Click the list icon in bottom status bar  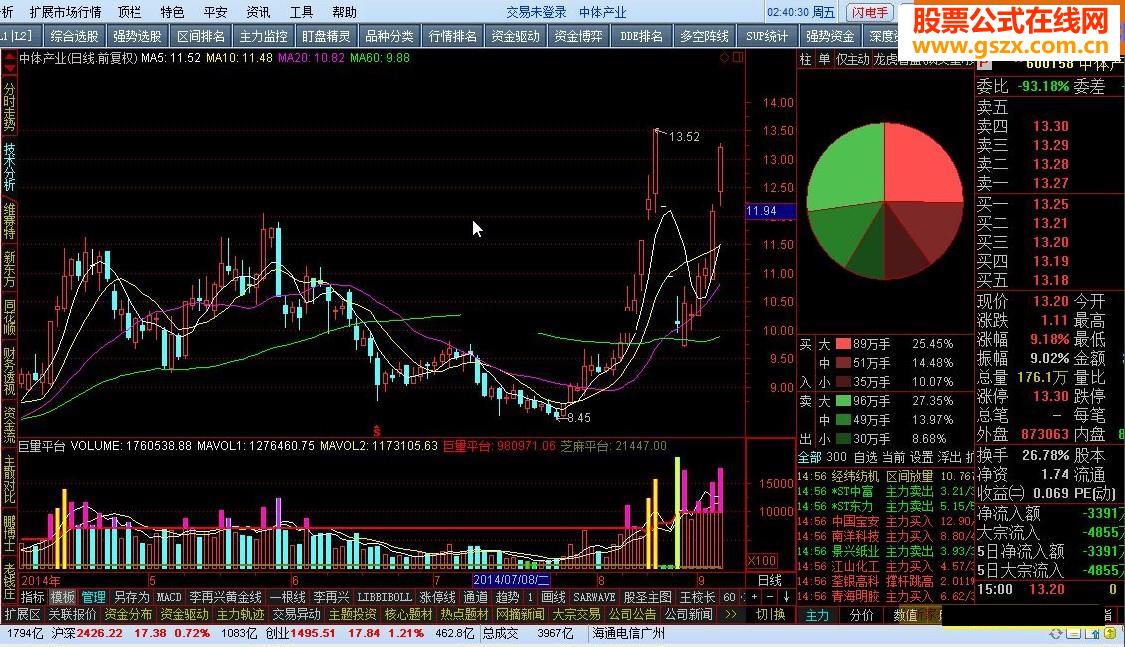click(x=1073, y=634)
